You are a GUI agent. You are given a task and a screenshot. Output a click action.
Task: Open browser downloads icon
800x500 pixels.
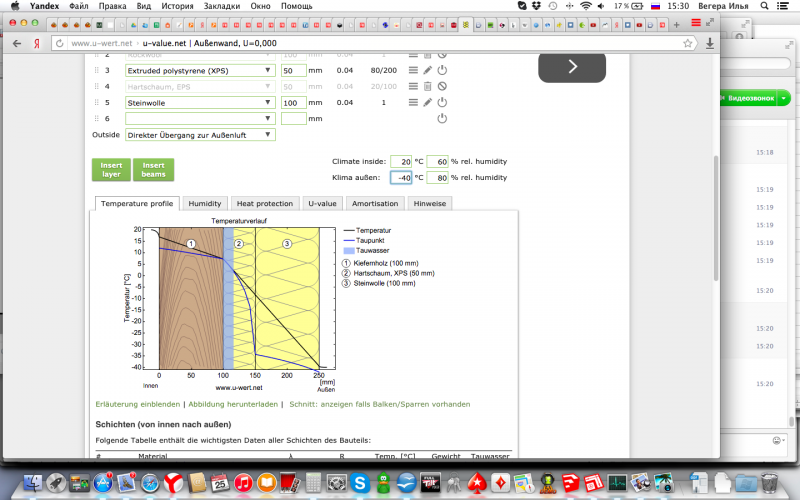tap(710, 43)
